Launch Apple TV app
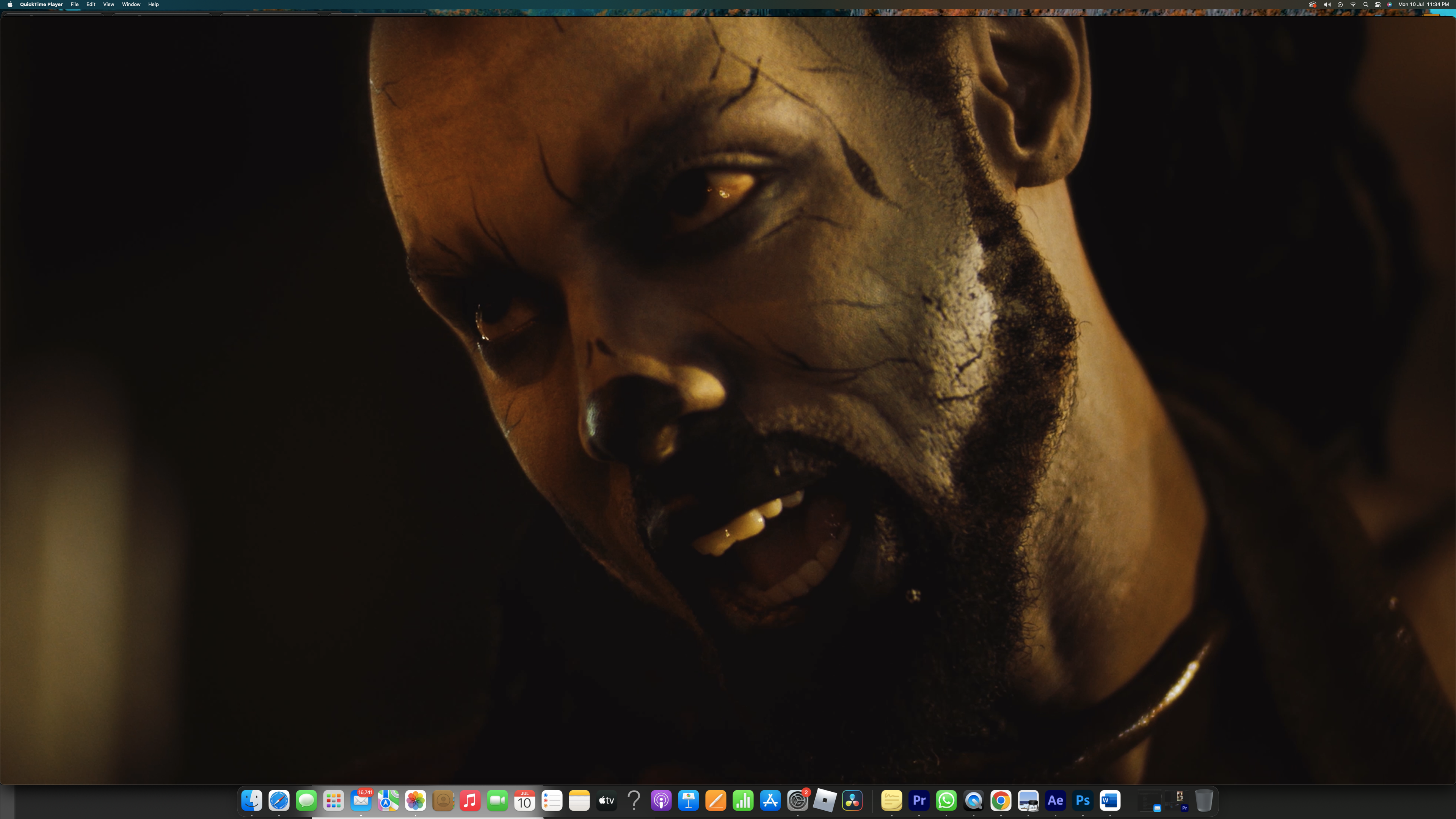 607,800
